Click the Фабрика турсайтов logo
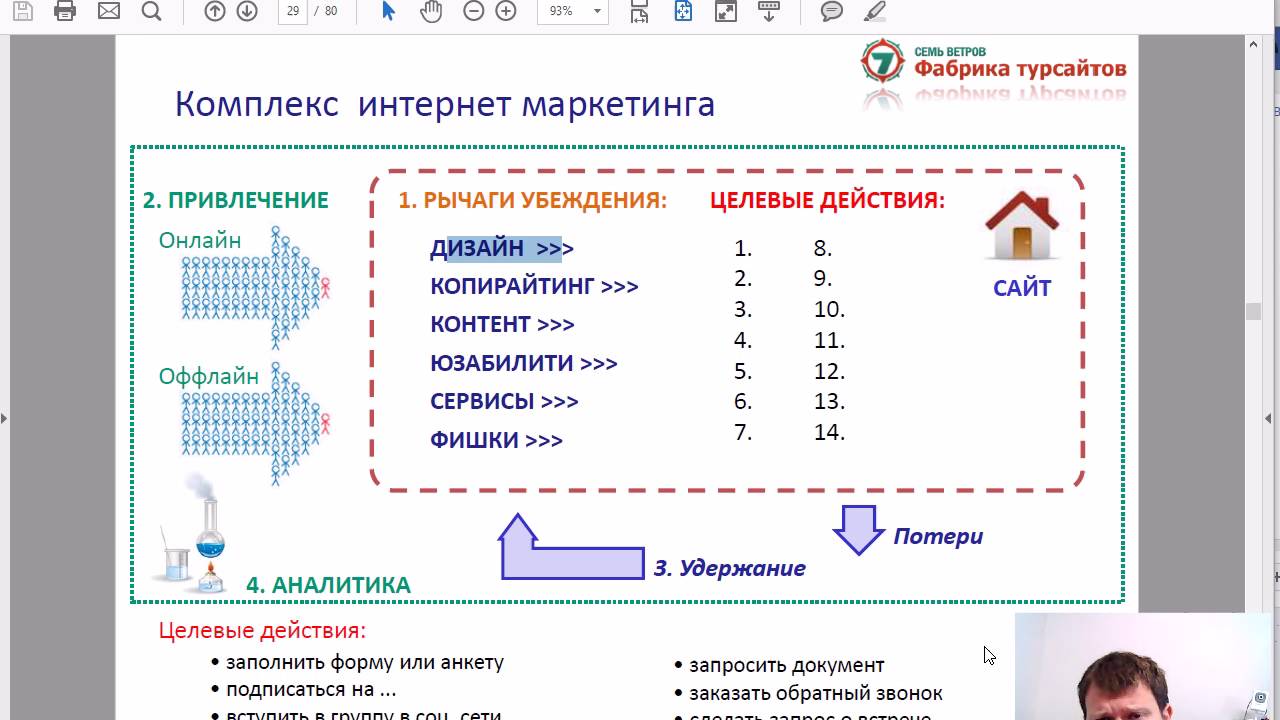The height and width of the screenshot is (720, 1280). (x=994, y=63)
